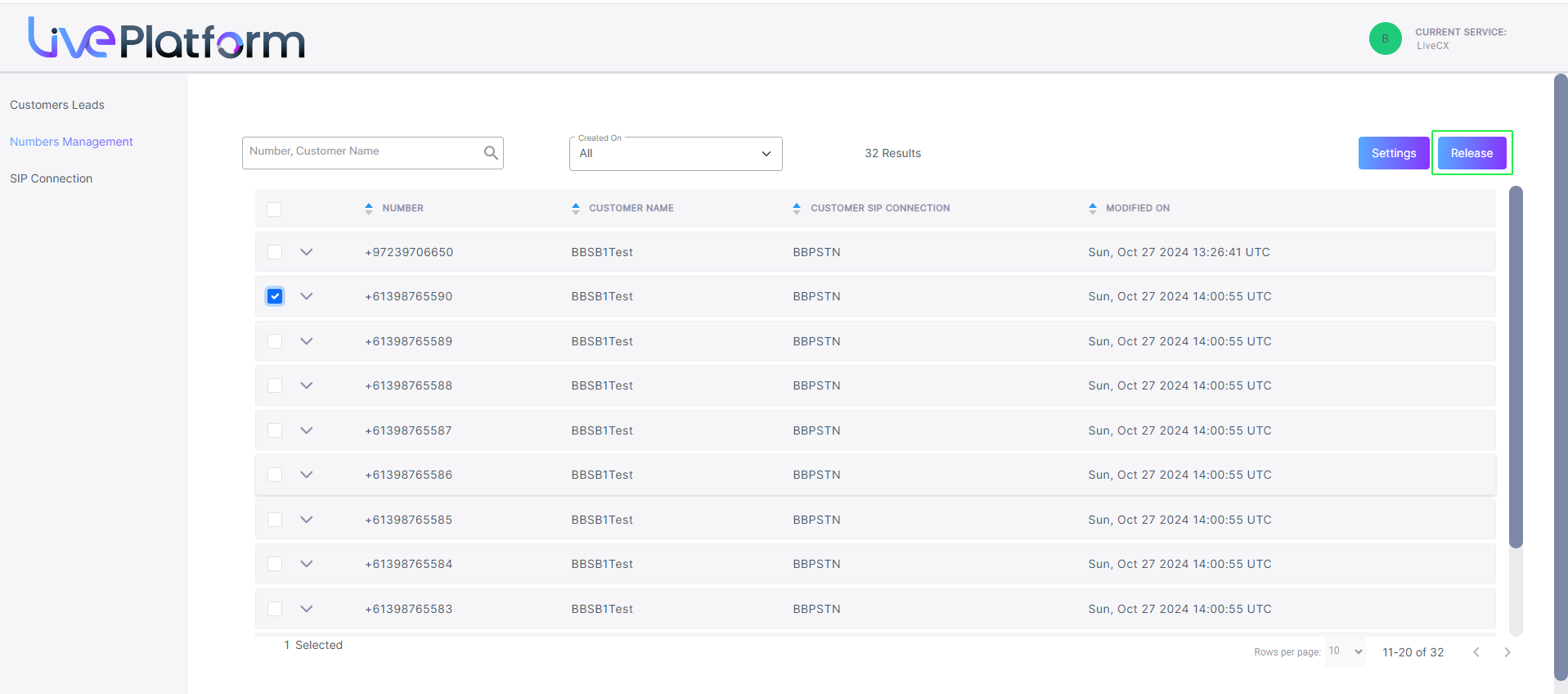Click the LivePlatform logo

coord(167,38)
